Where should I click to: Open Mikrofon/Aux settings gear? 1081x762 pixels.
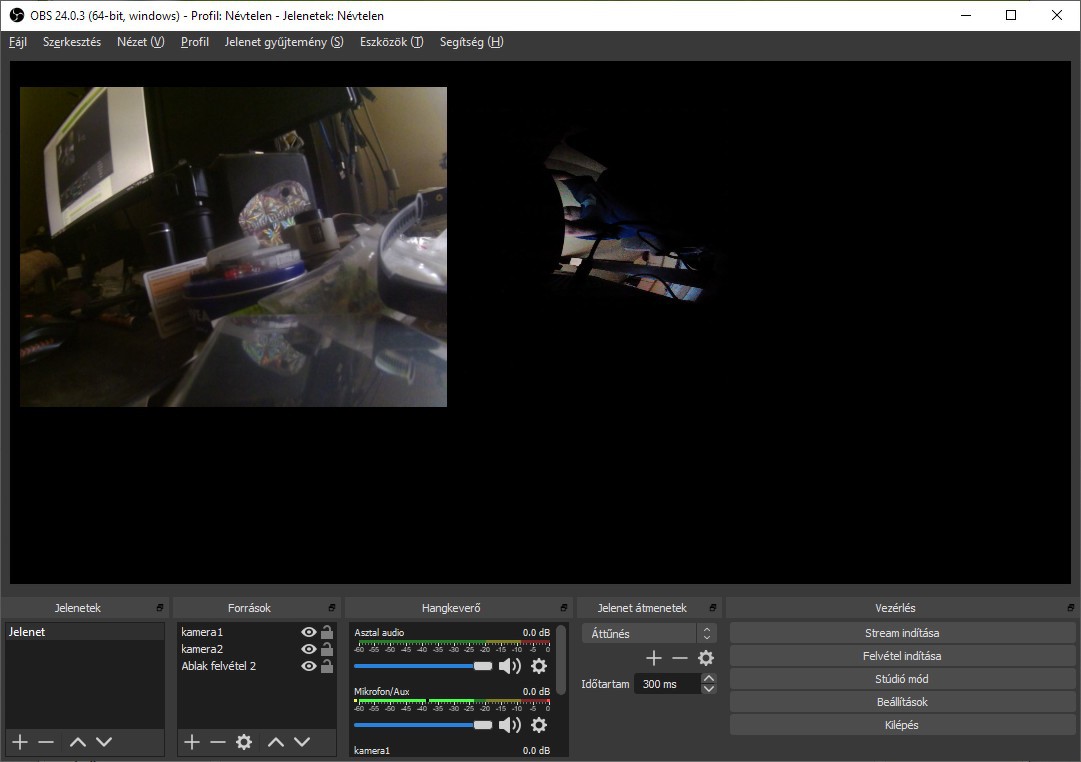pyautogui.click(x=539, y=725)
